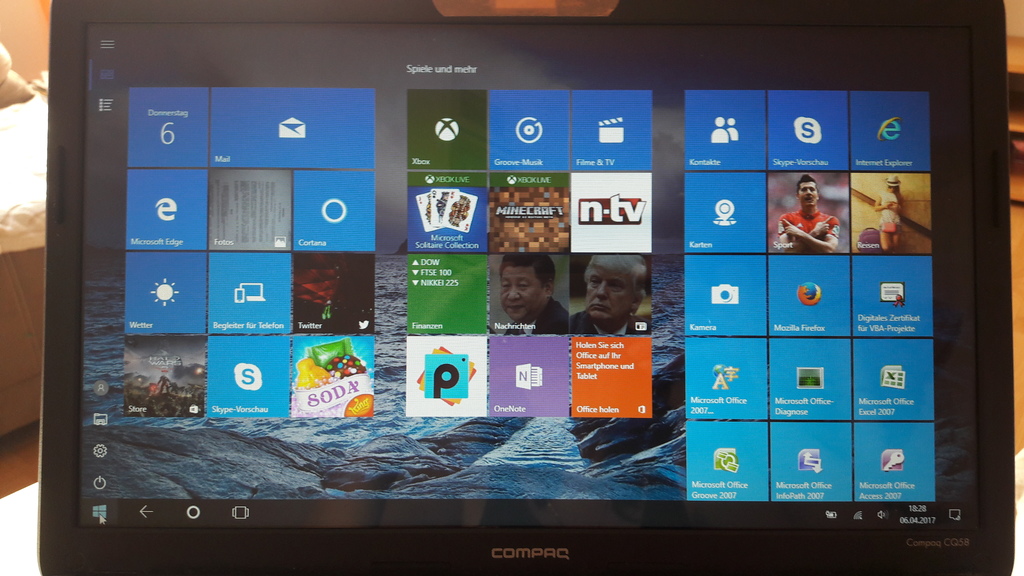Open Task View on taskbar

click(240, 513)
